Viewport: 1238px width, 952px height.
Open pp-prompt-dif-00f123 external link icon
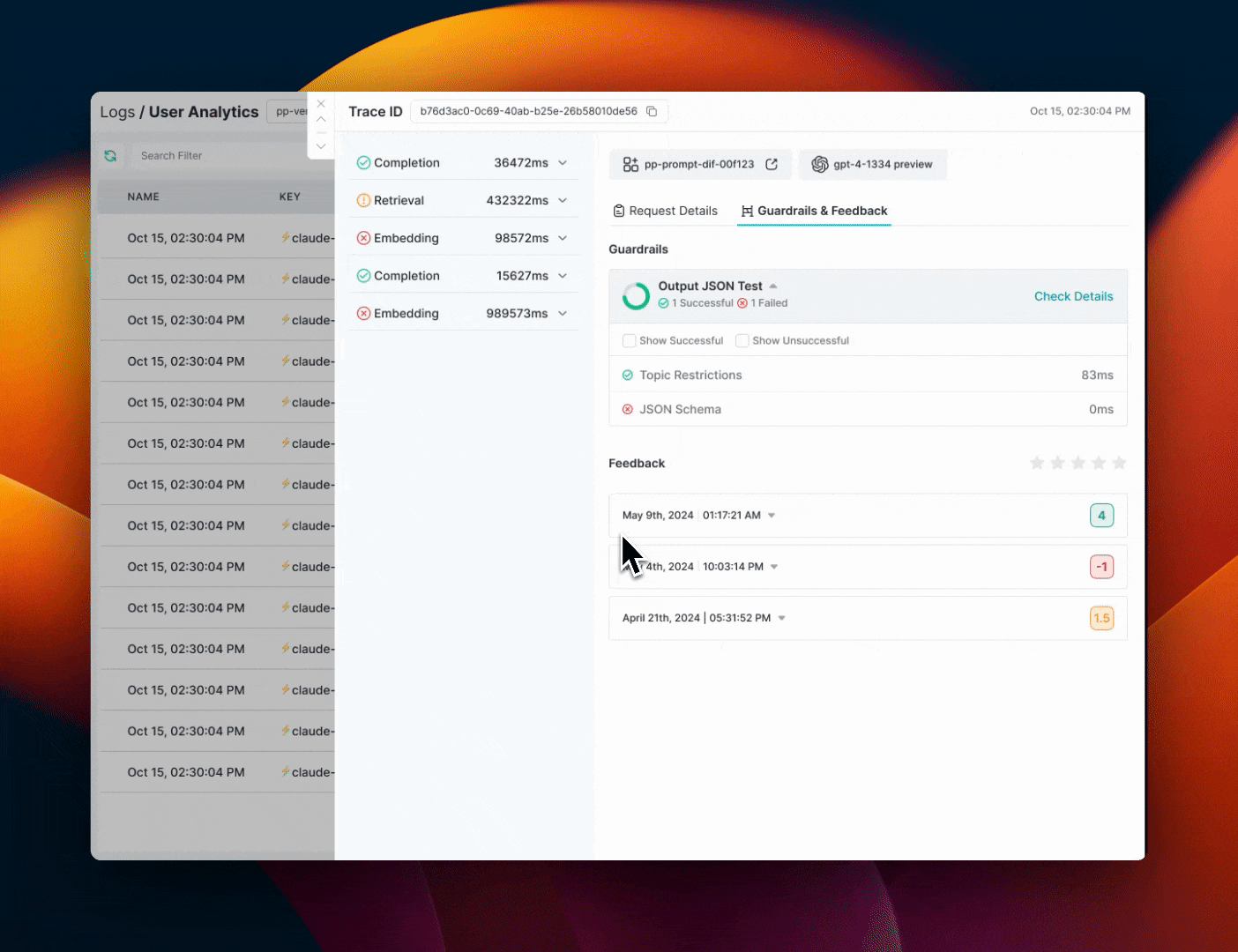(772, 164)
